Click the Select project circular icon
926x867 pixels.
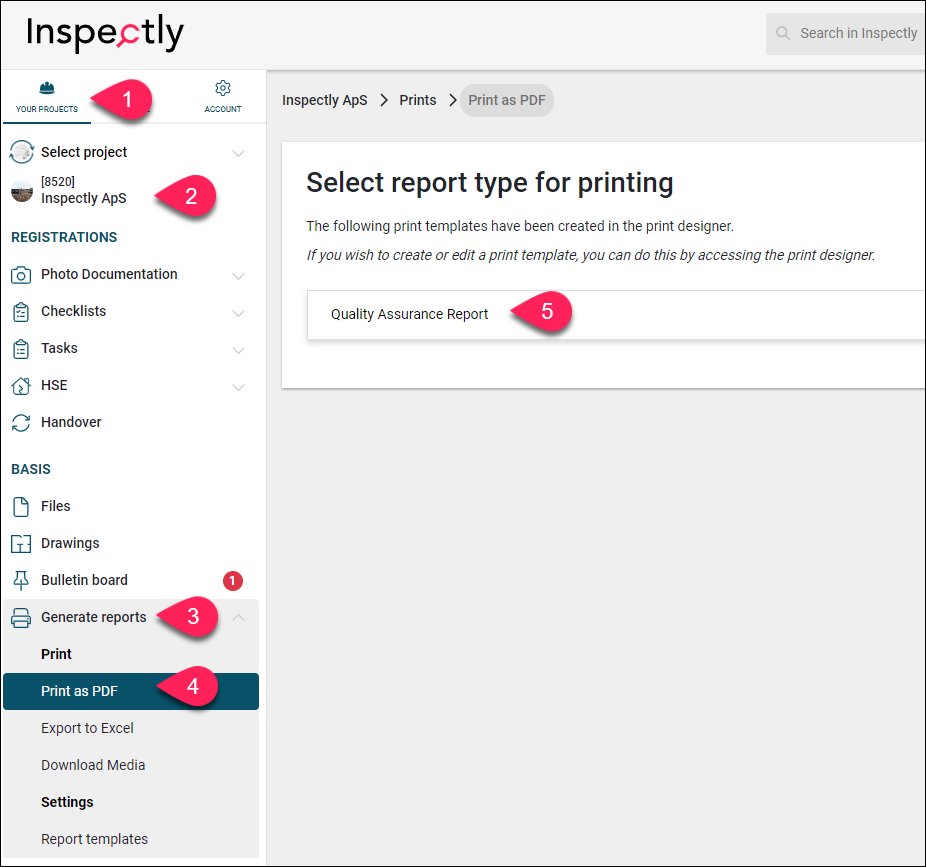click(x=22, y=152)
